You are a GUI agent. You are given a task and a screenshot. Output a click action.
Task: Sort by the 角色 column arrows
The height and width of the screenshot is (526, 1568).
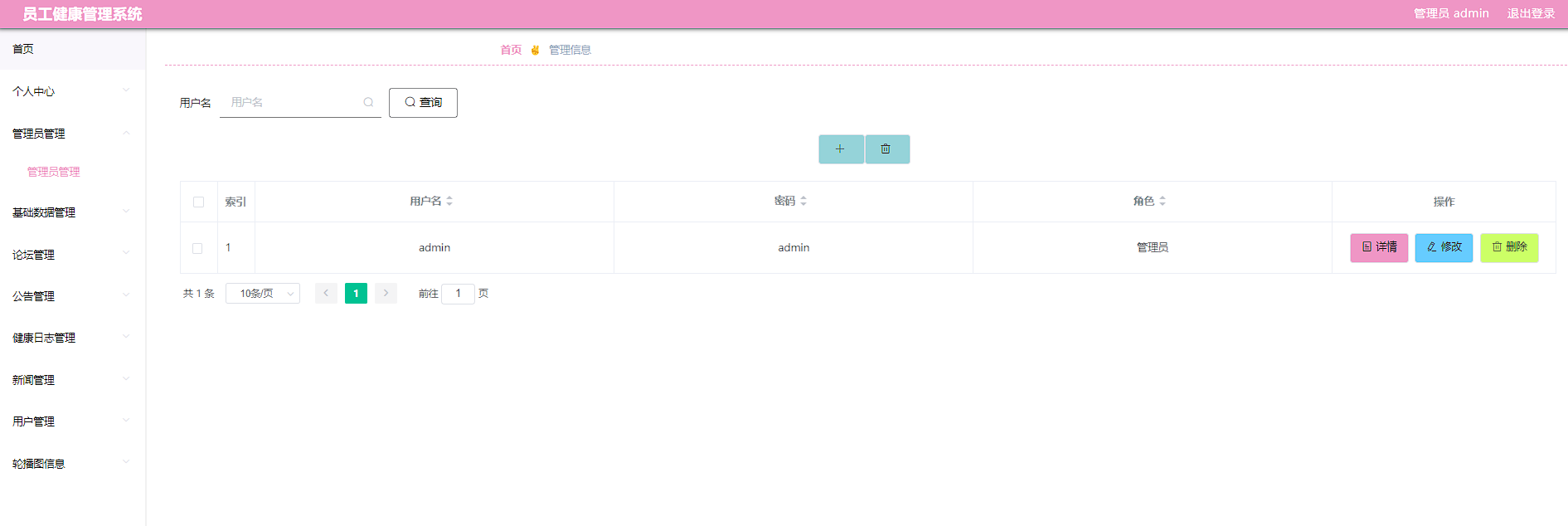[1163, 202]
